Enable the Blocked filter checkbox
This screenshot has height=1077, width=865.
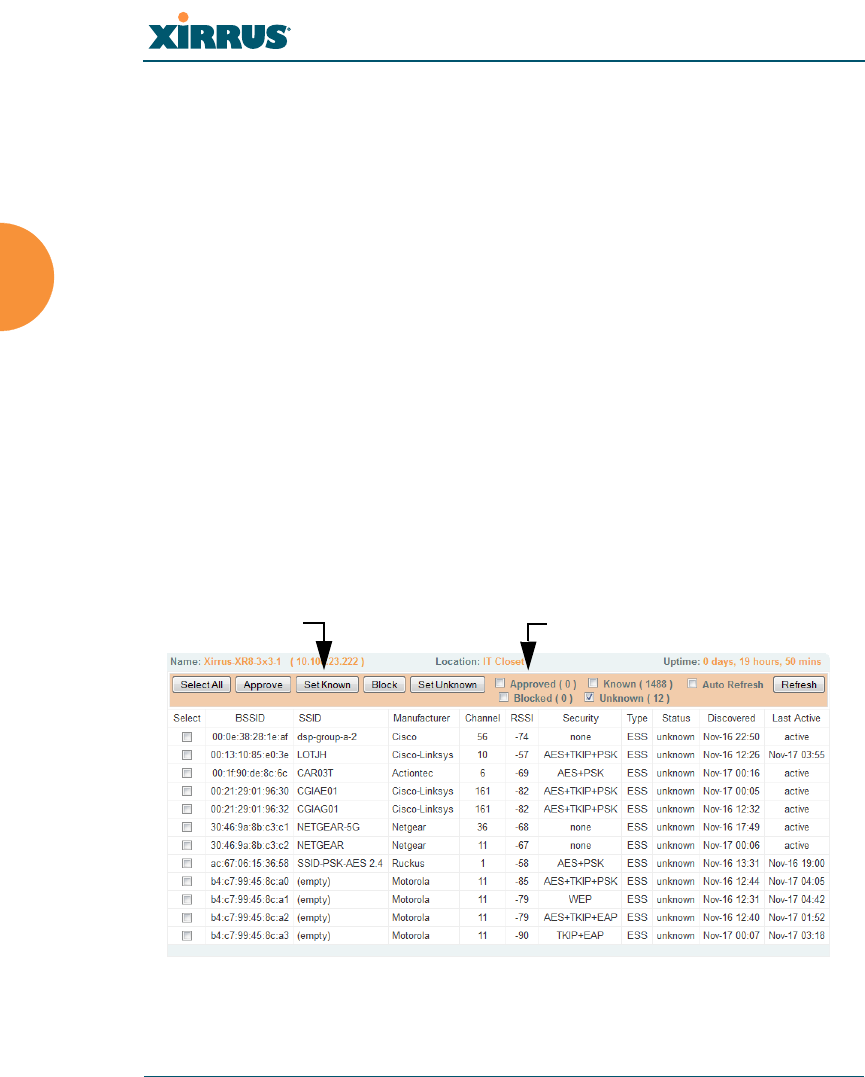[504, 698]
